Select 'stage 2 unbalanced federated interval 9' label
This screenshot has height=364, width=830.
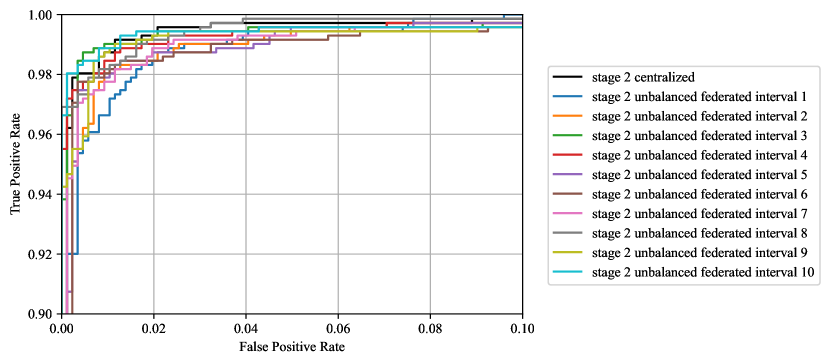point(699,252)
